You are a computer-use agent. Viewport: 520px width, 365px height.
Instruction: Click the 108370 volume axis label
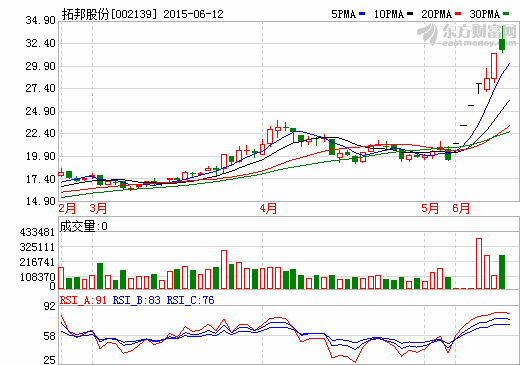pyautogui.click(x=37, y=277)
